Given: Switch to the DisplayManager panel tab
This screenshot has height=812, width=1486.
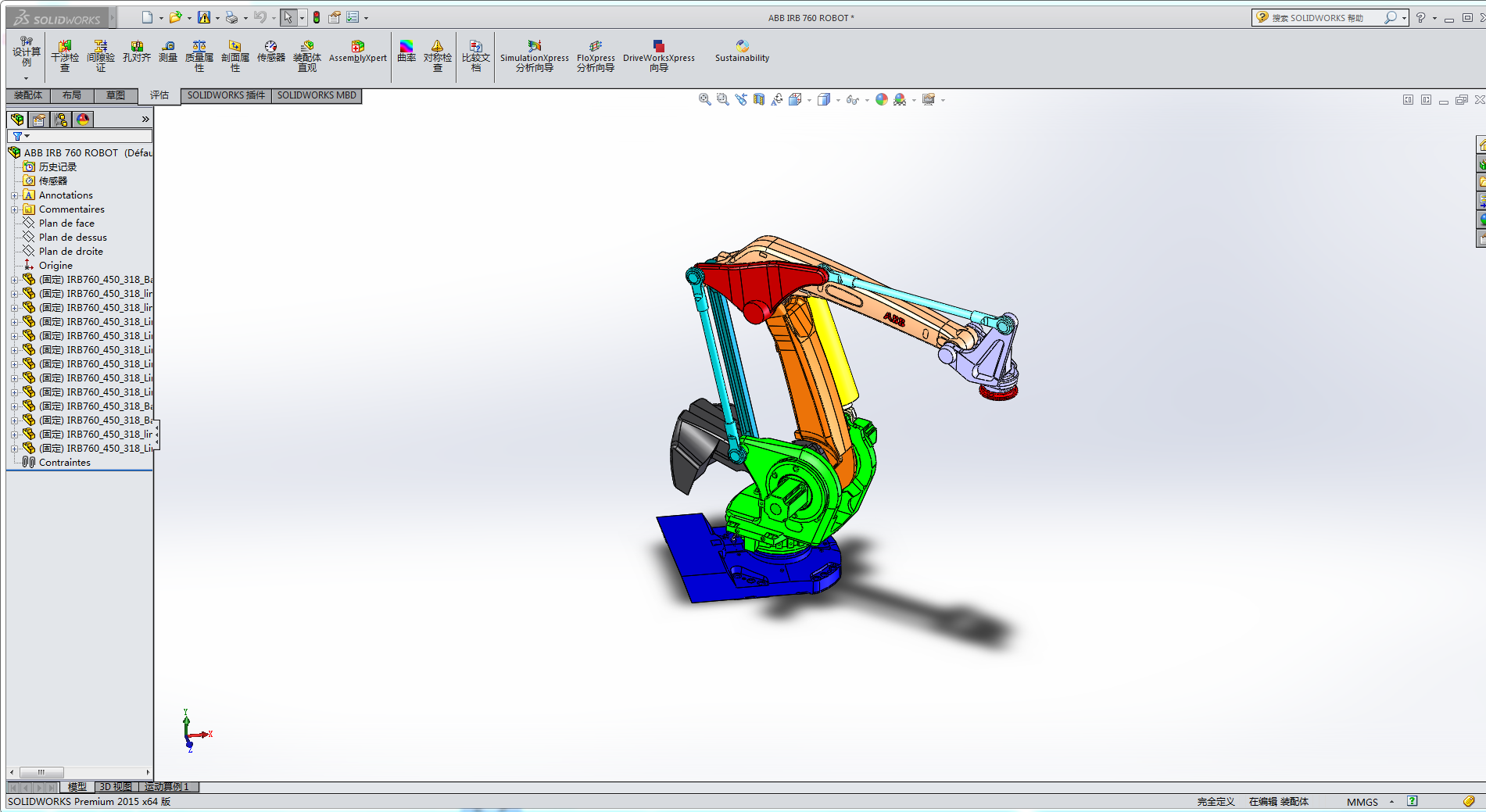Looking at the screenshot, I should [x=83, y=120].
